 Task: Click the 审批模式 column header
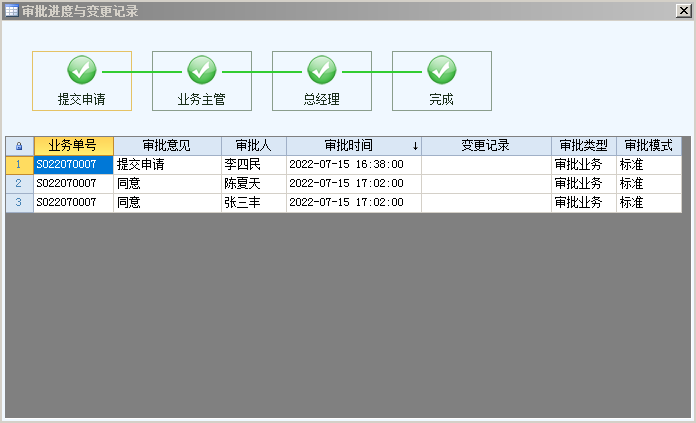click(x=649, y=146)
